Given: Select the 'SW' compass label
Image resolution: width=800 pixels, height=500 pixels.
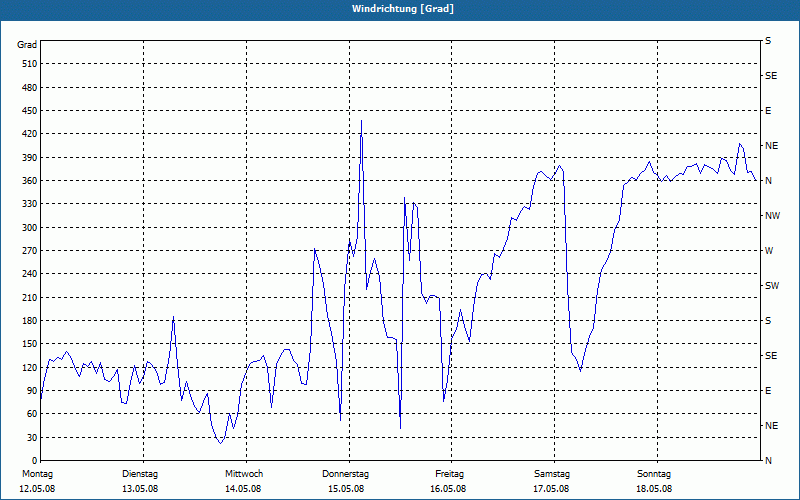Looking at the screenshot, I should coord(772,286).
